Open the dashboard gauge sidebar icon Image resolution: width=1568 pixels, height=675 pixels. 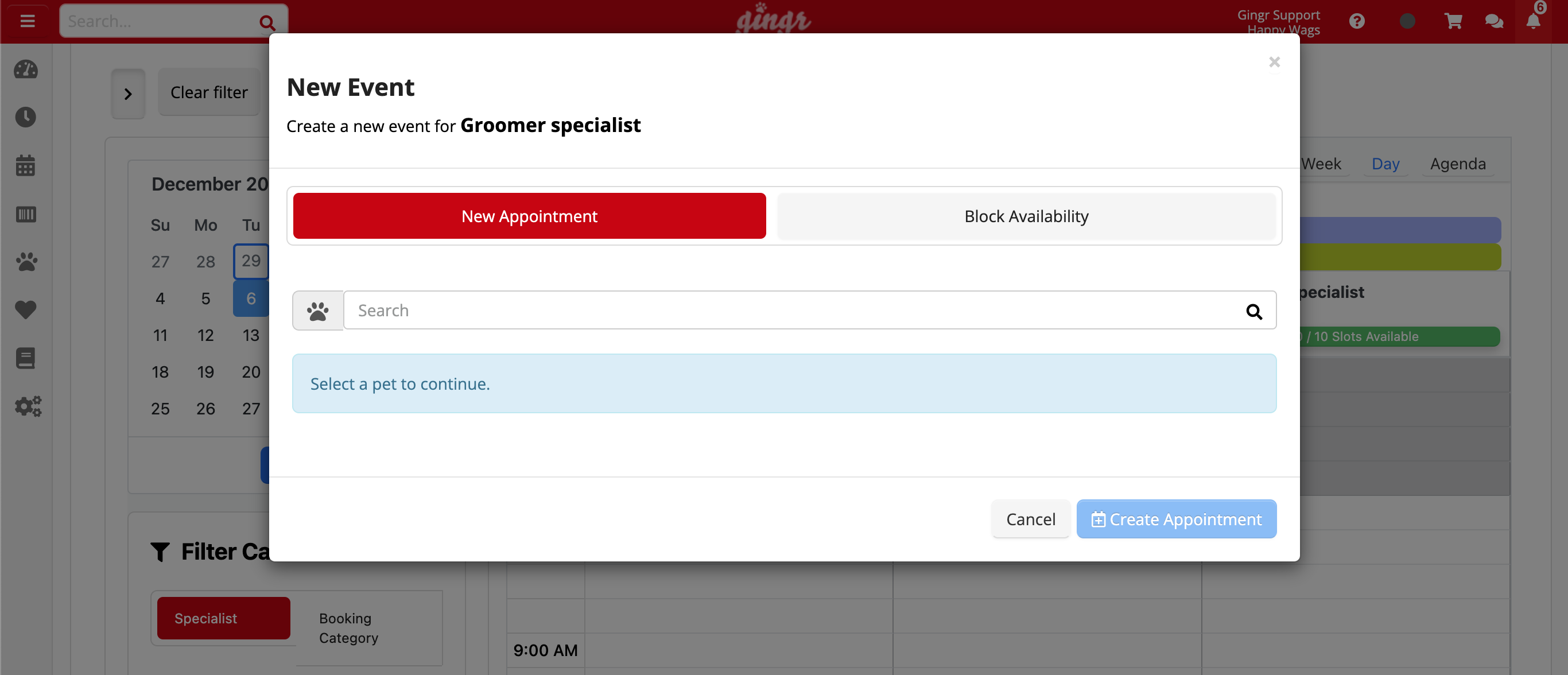(26, 70)
